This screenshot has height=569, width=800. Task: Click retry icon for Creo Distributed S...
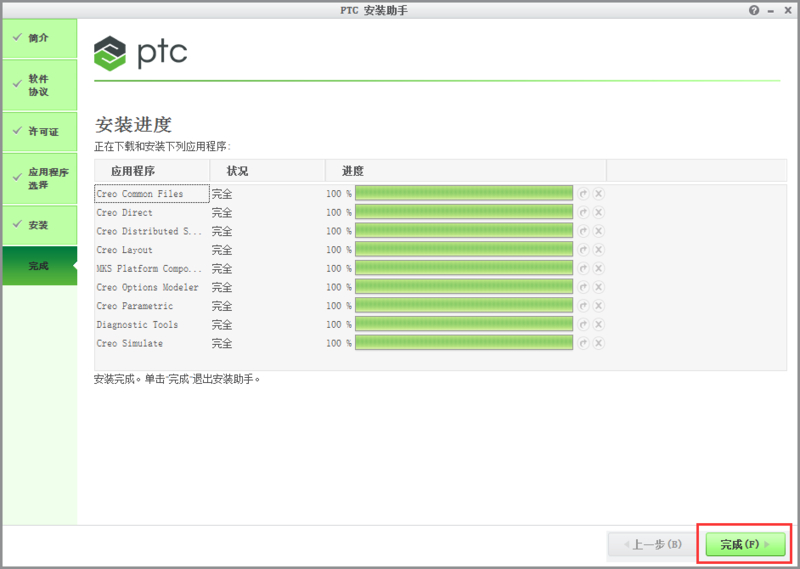tap(583, 231)
